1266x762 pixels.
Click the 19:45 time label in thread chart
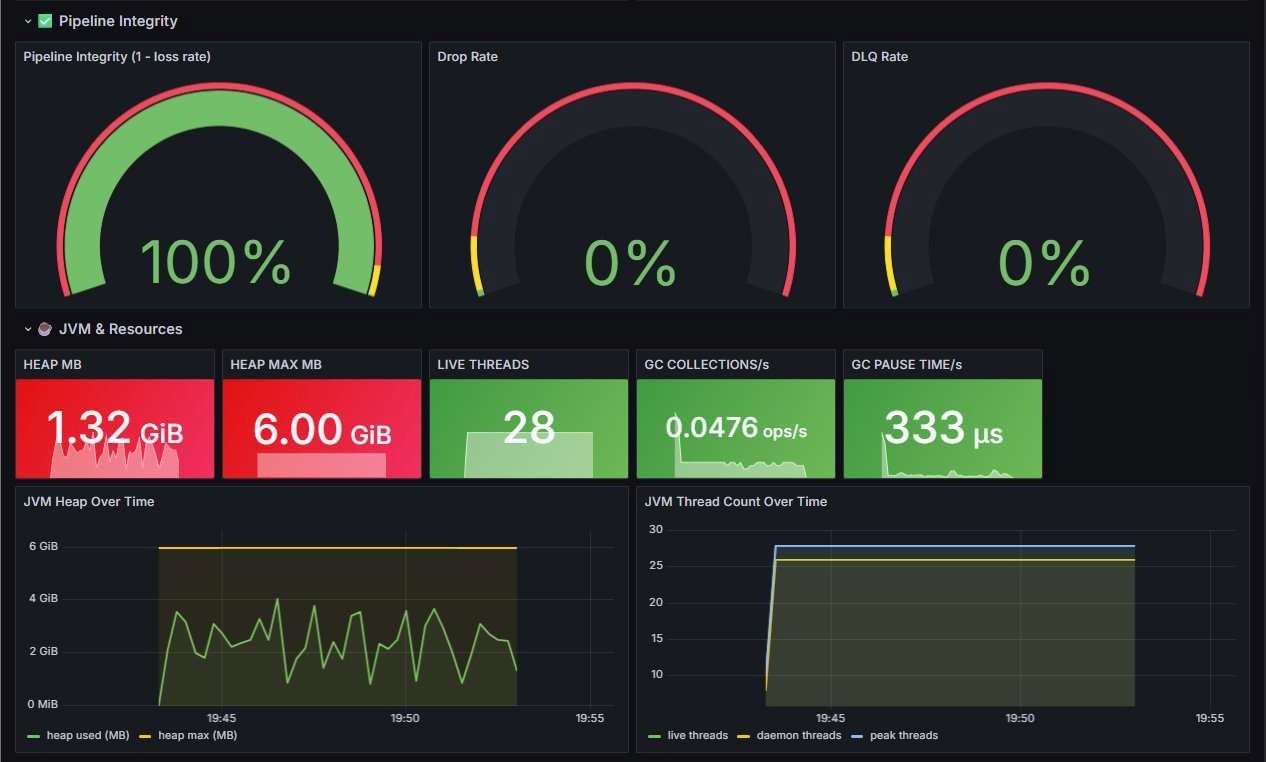click(x=830, y=718)
